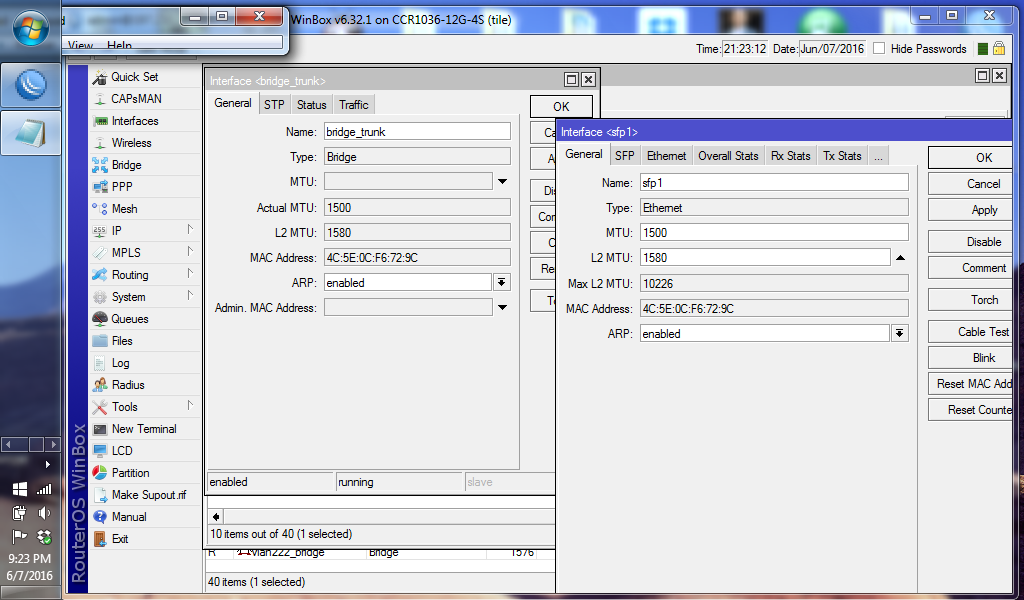Open Log from sidebar

click(144, 363)
